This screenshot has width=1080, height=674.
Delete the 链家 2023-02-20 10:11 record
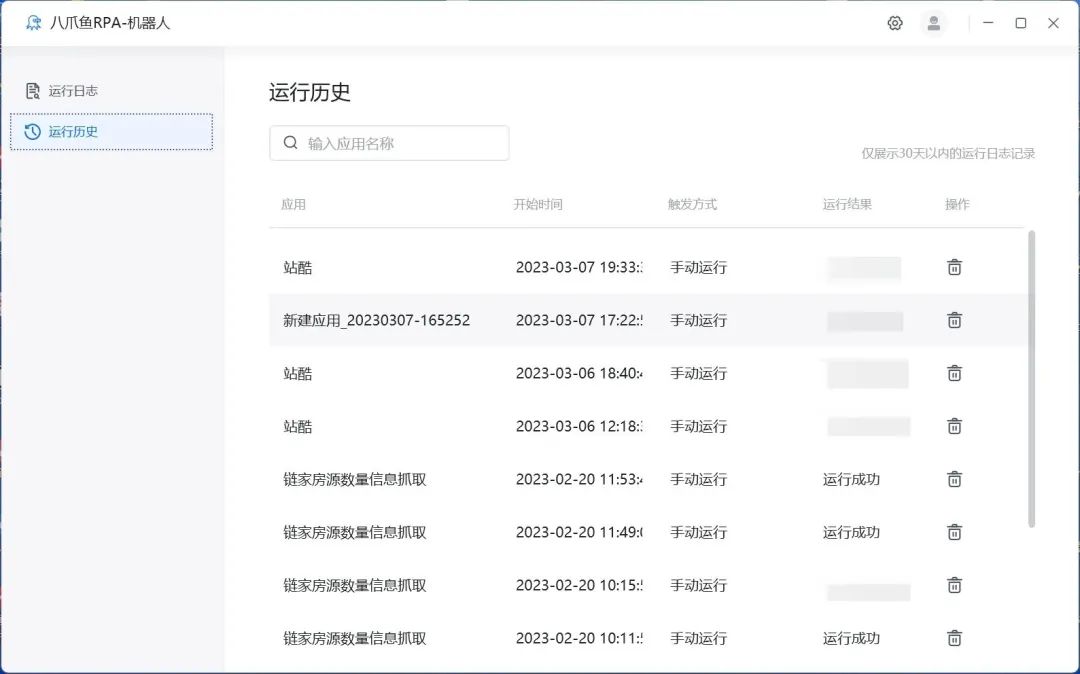coord(954,638)
